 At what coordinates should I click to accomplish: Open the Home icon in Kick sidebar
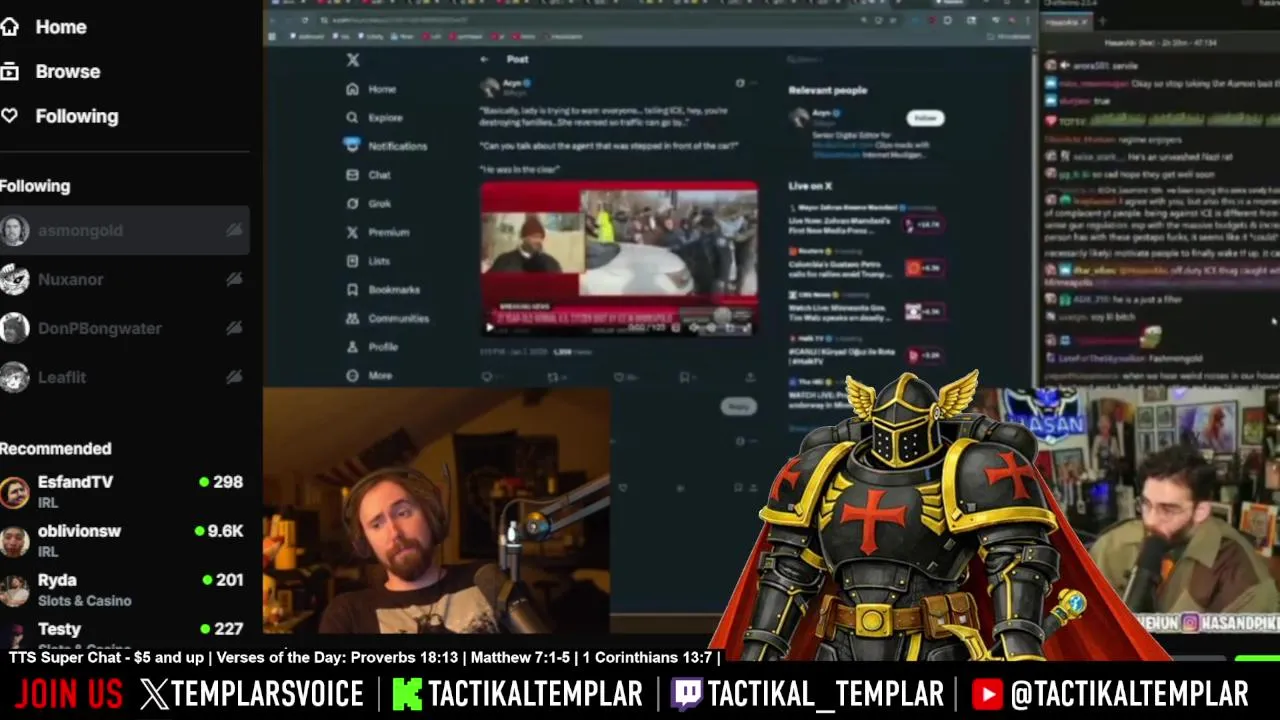click(10, 27)
